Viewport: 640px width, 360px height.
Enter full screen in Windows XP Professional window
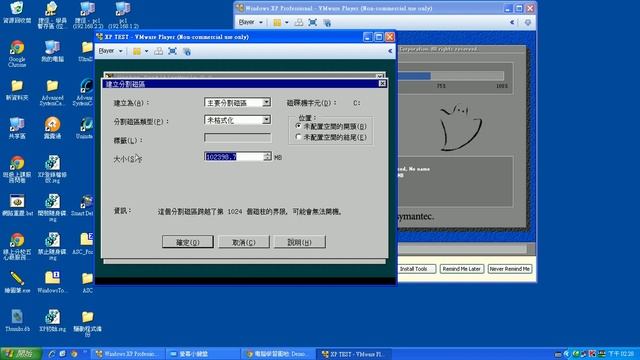coord(313,22)
